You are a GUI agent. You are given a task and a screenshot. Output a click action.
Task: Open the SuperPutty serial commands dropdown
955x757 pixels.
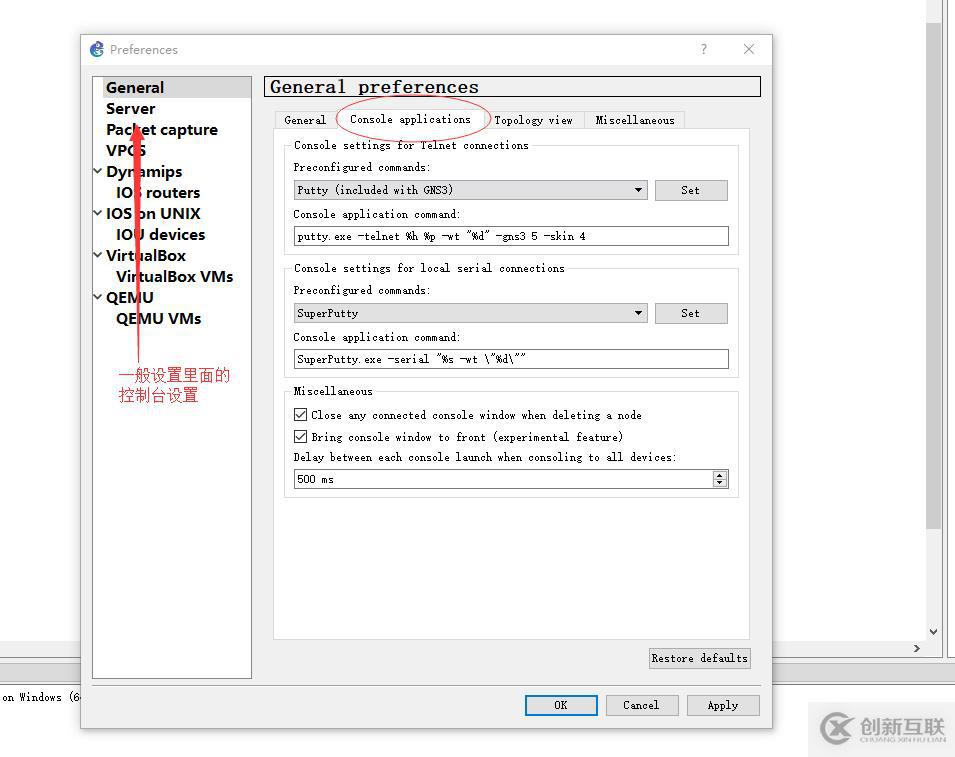pyautogui.click(x=638, y=313)
